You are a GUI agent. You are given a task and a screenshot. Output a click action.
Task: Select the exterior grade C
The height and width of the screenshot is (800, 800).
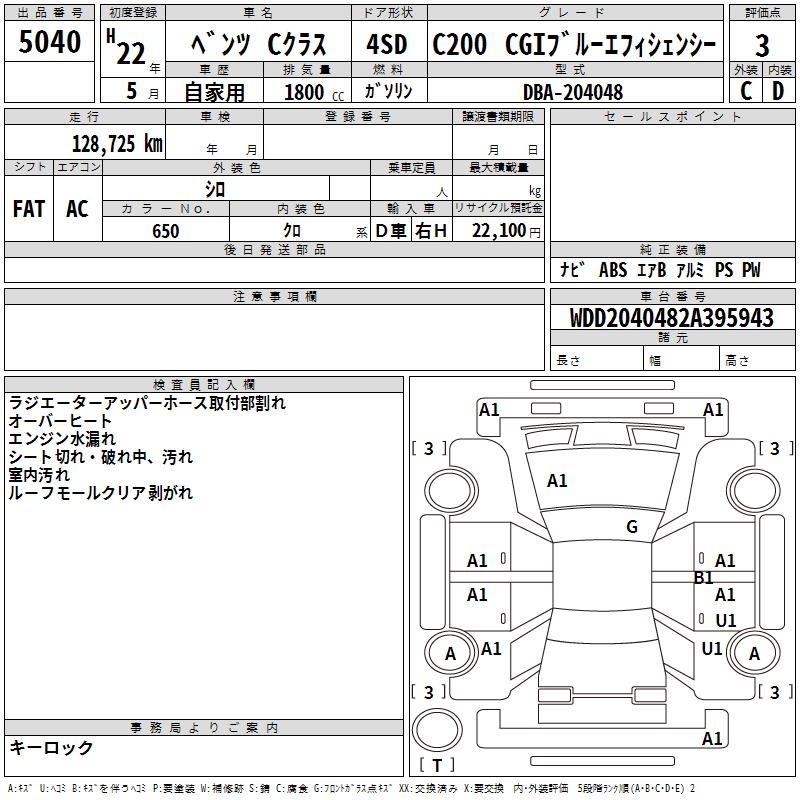(745, 91)
